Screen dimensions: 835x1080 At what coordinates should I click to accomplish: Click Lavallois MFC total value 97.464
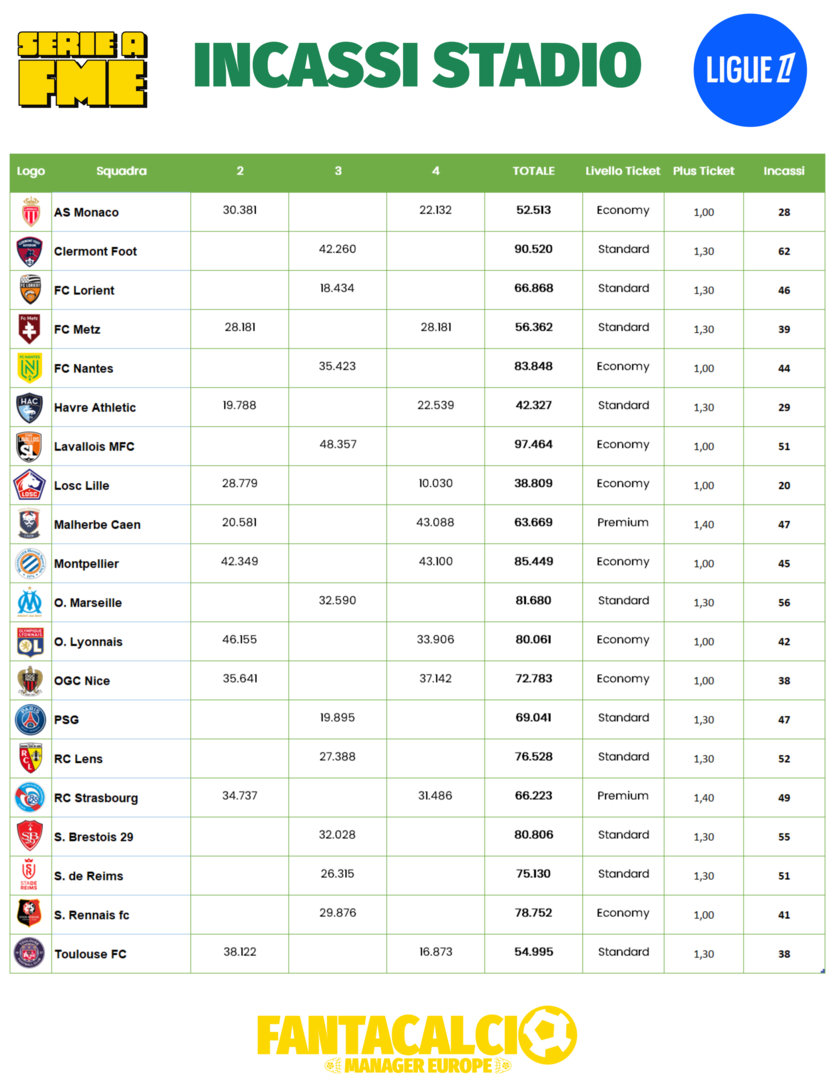point(533,445)
